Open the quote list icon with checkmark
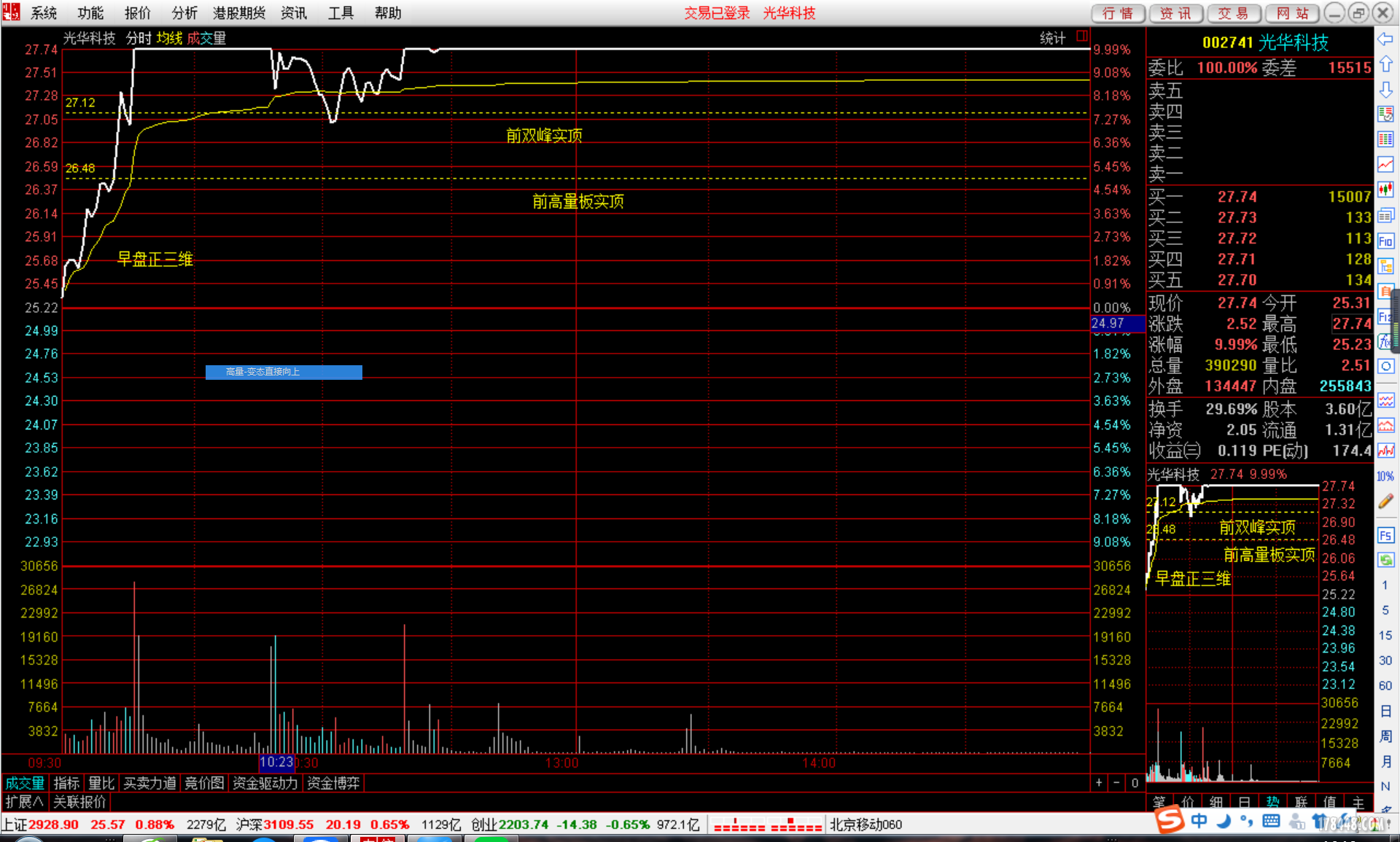This screenshot has height=842, width=1400. [x=1385, y=114]
